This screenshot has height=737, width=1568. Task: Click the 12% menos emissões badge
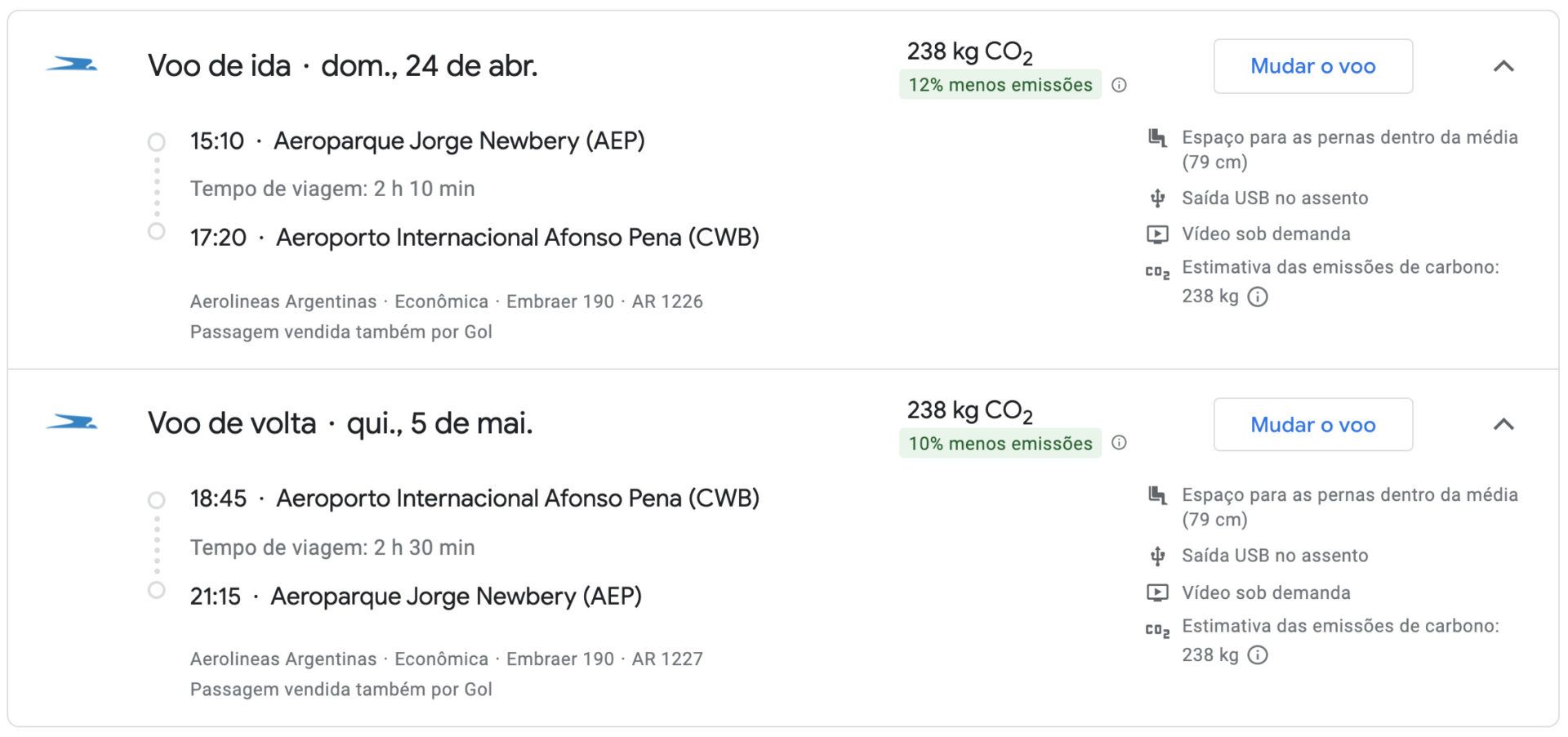(x=1000, y=84)
